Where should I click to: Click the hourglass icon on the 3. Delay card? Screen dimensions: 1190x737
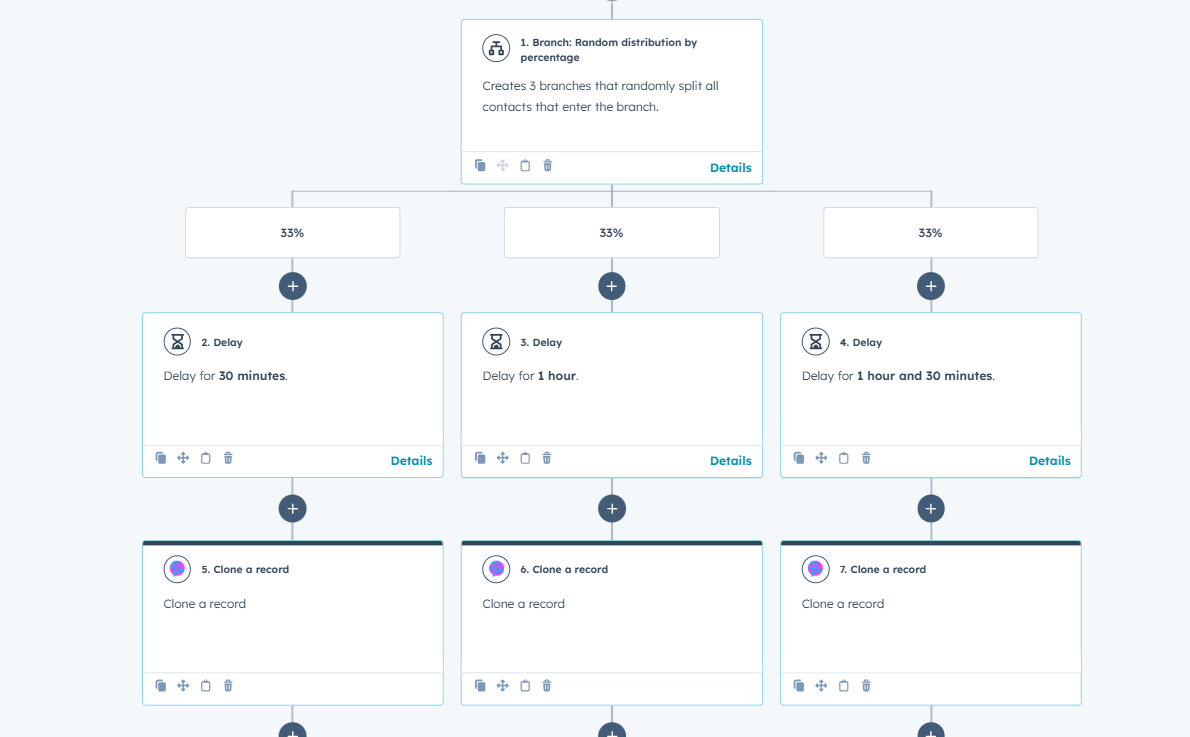(496, 342)
